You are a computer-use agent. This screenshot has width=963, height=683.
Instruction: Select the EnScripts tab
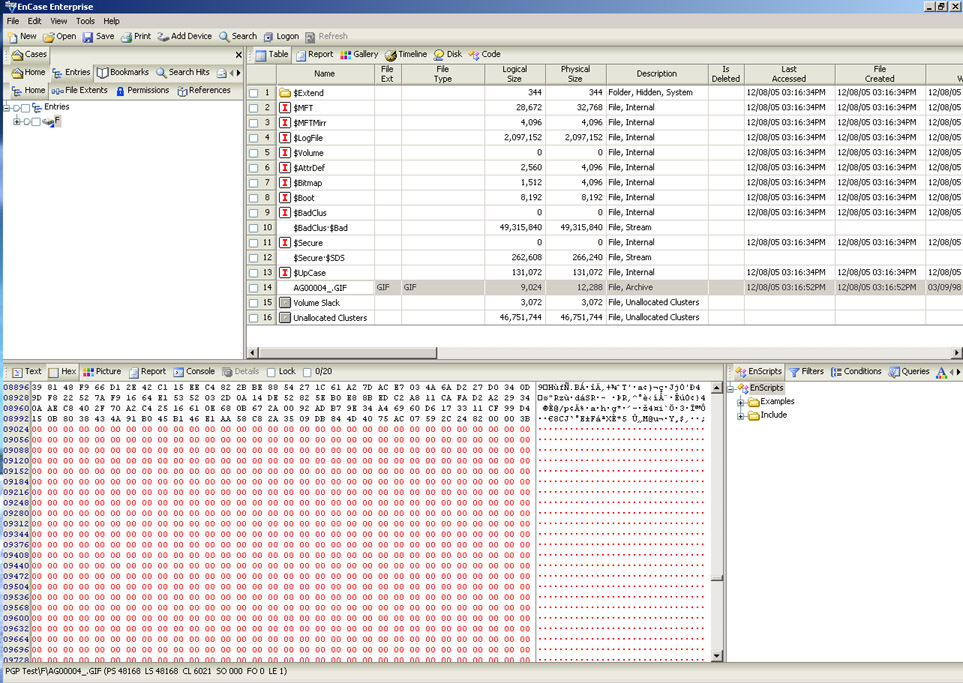758,372
